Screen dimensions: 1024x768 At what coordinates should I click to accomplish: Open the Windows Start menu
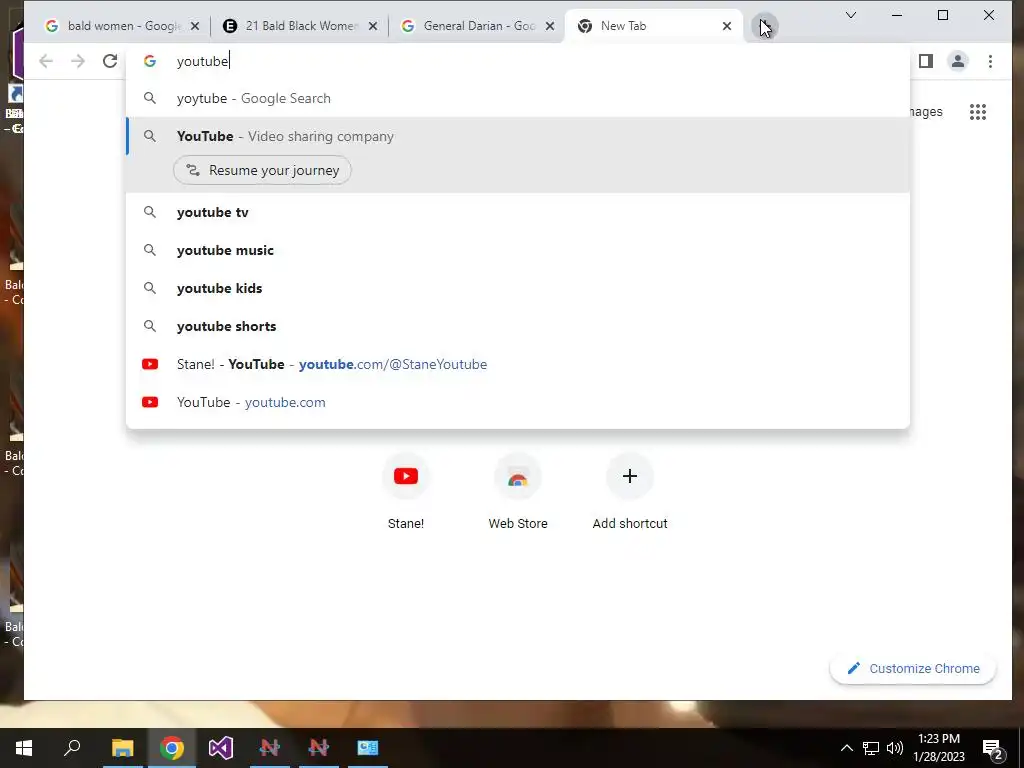coord(24,748)
